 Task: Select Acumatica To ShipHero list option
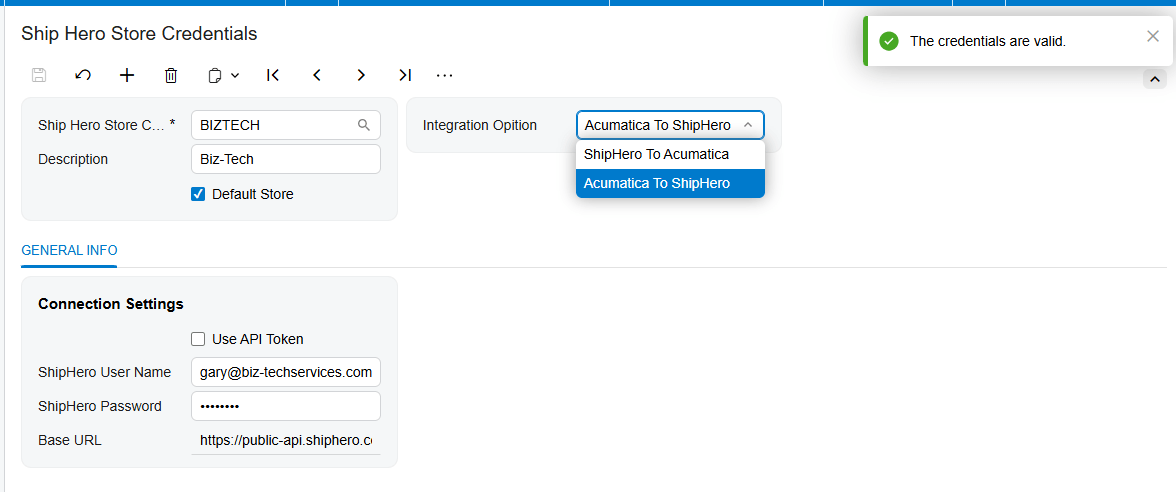click(670, 183)
